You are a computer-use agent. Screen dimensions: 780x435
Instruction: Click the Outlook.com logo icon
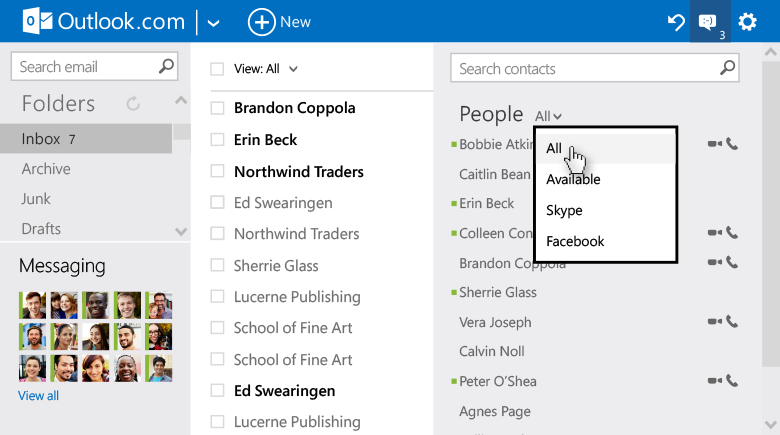(x=37, y=21)
